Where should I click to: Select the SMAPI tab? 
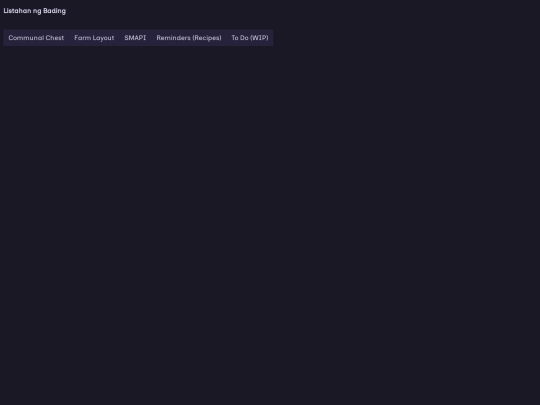135,38
